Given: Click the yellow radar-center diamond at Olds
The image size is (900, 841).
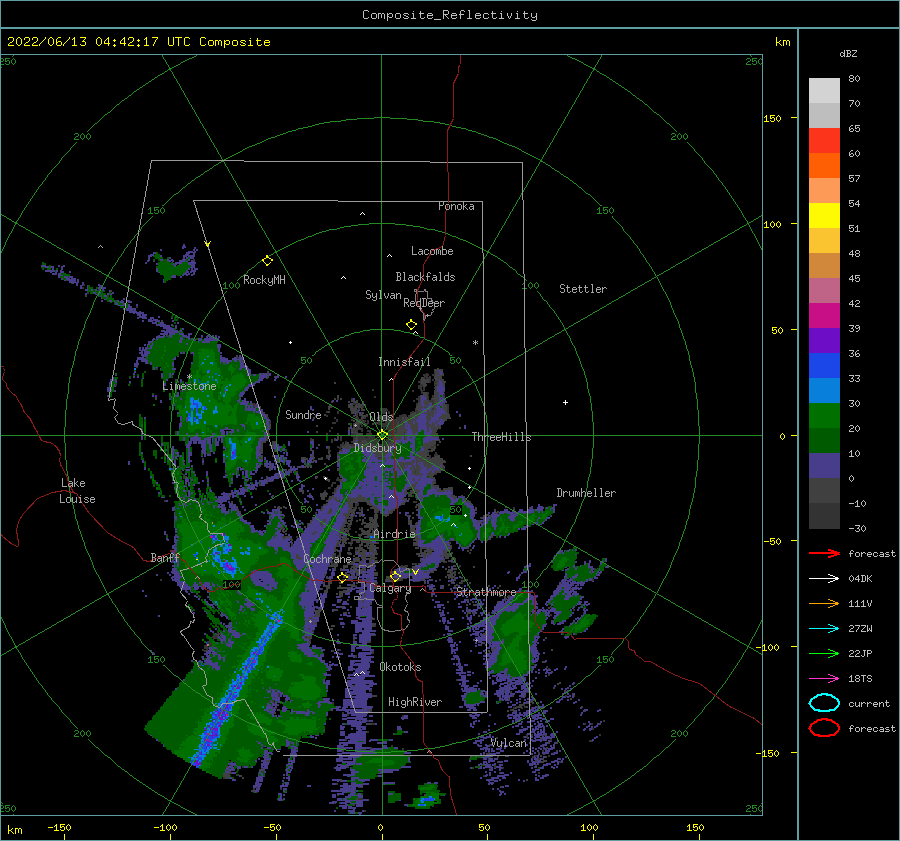Looking at the screenshot, I should point(382,435).
